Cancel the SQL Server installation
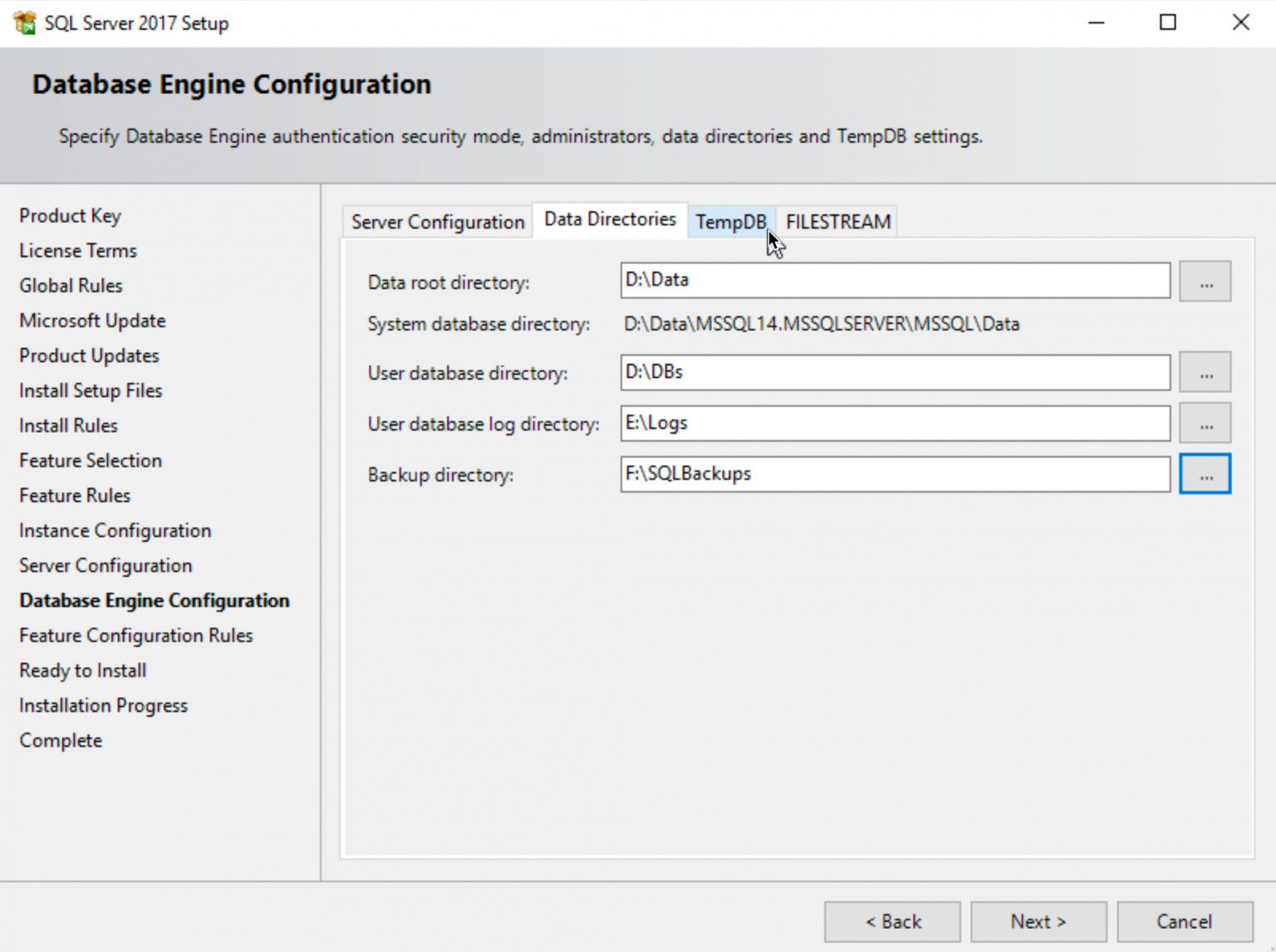The height and width of the screenshot is (952, 1276). [x=1184, y=921]
